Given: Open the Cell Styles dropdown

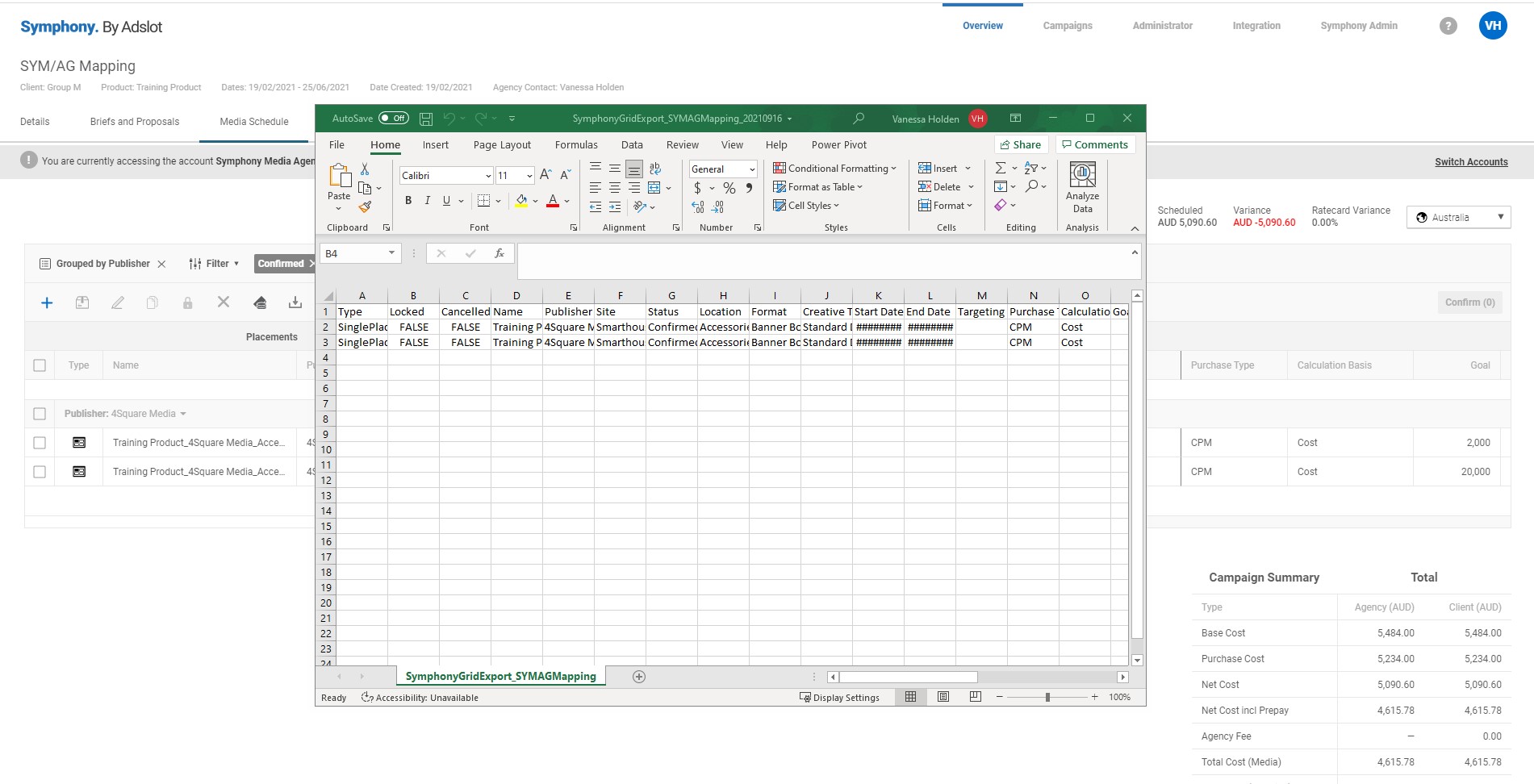Looking at the screenshot, I should (806, 206).
